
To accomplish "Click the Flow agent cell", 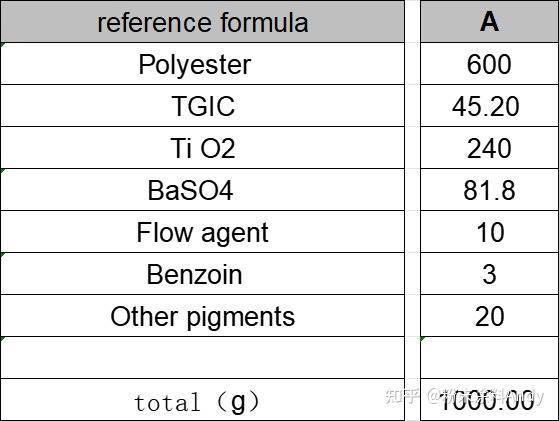I will (202, 232).
